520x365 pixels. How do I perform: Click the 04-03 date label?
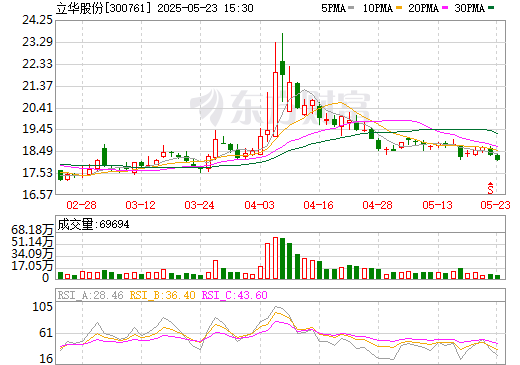click(x=259, y=205)
